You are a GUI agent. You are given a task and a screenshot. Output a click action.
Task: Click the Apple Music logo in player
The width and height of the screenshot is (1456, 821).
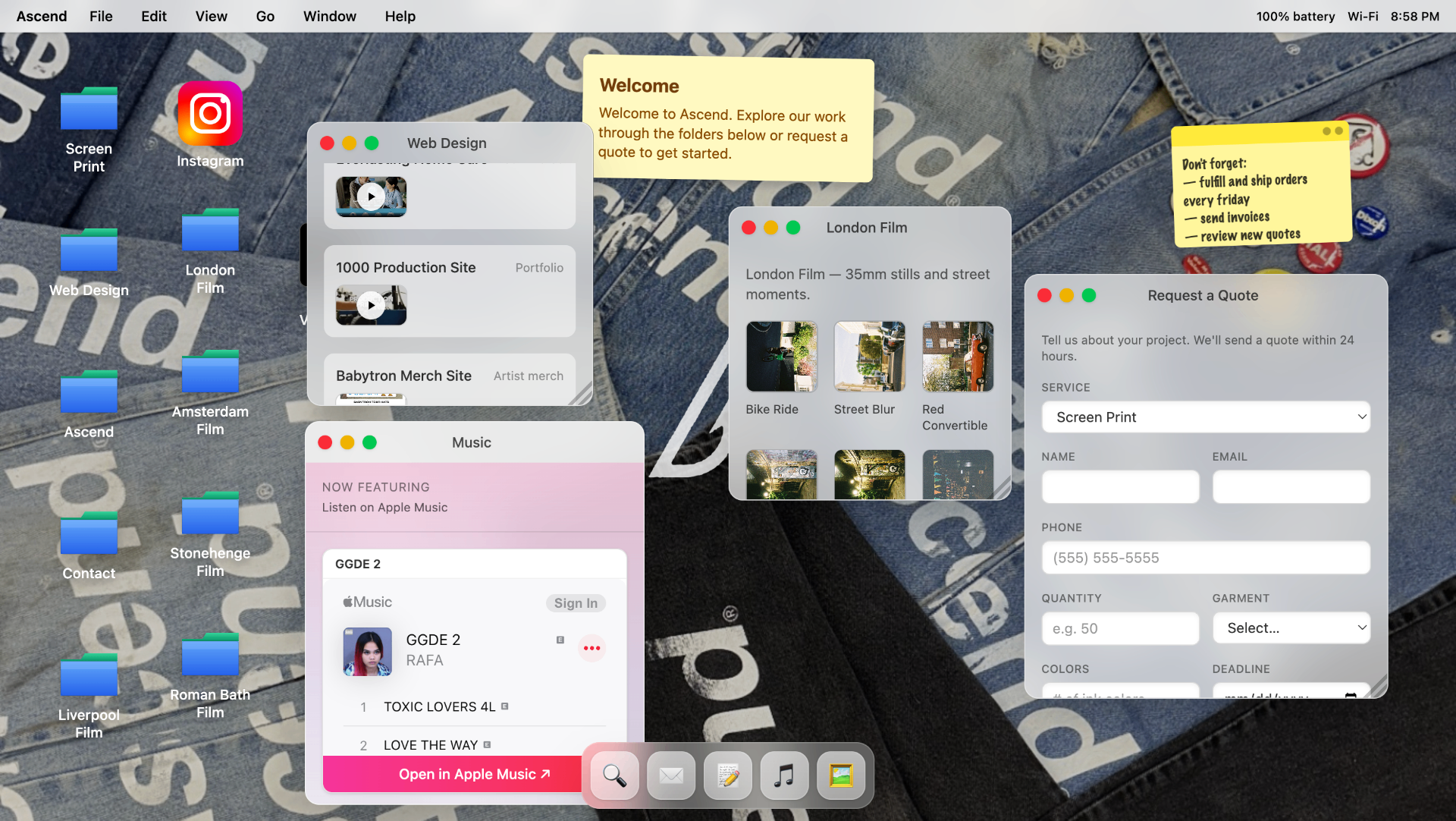point(367,602)
